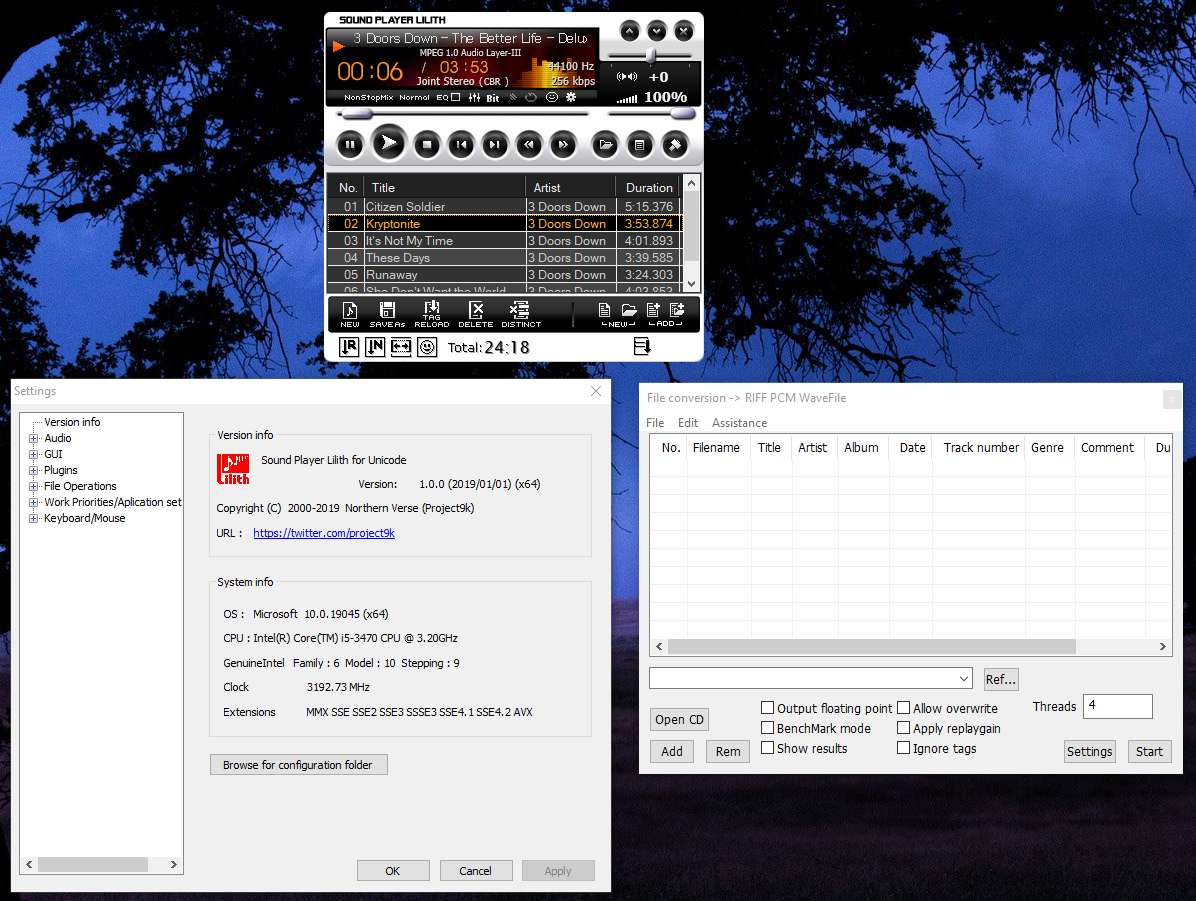The width and height of the screenshot is (1196, 901).
Task: Check Apply replaygain option
Action: click(x=904, y=728)
